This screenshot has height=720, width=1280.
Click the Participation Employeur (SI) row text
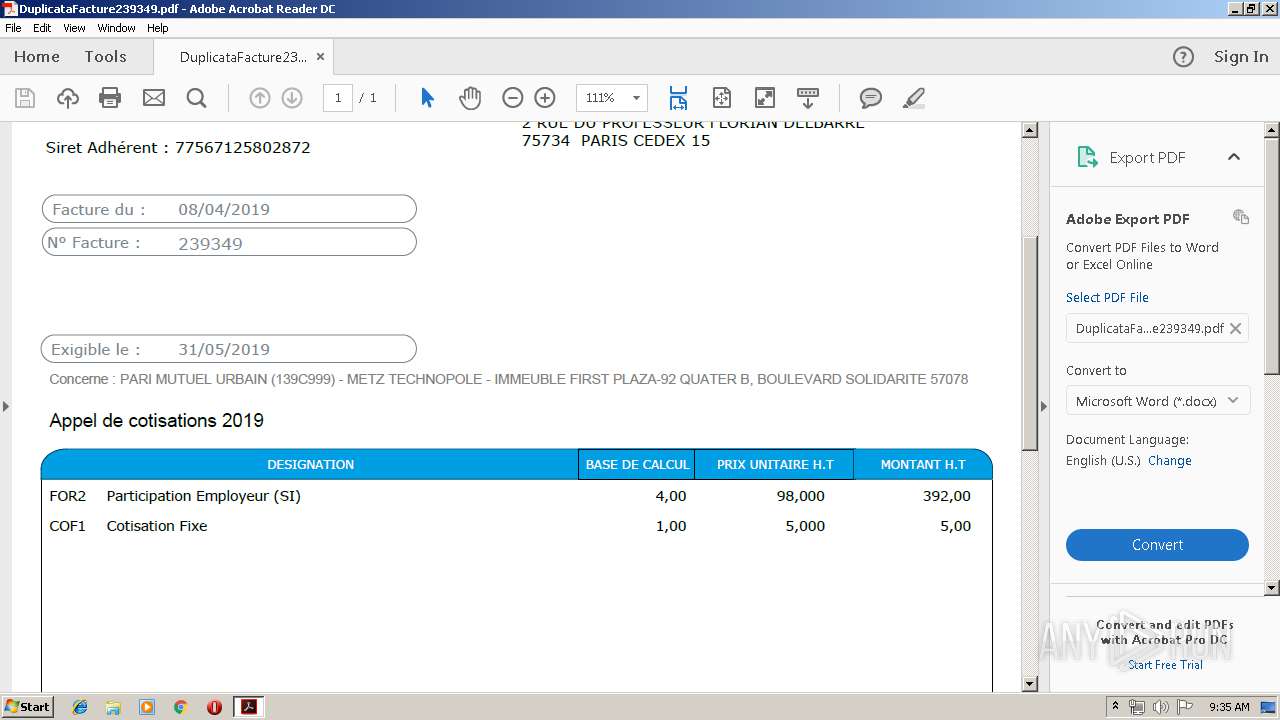click(x=204, y=496)
